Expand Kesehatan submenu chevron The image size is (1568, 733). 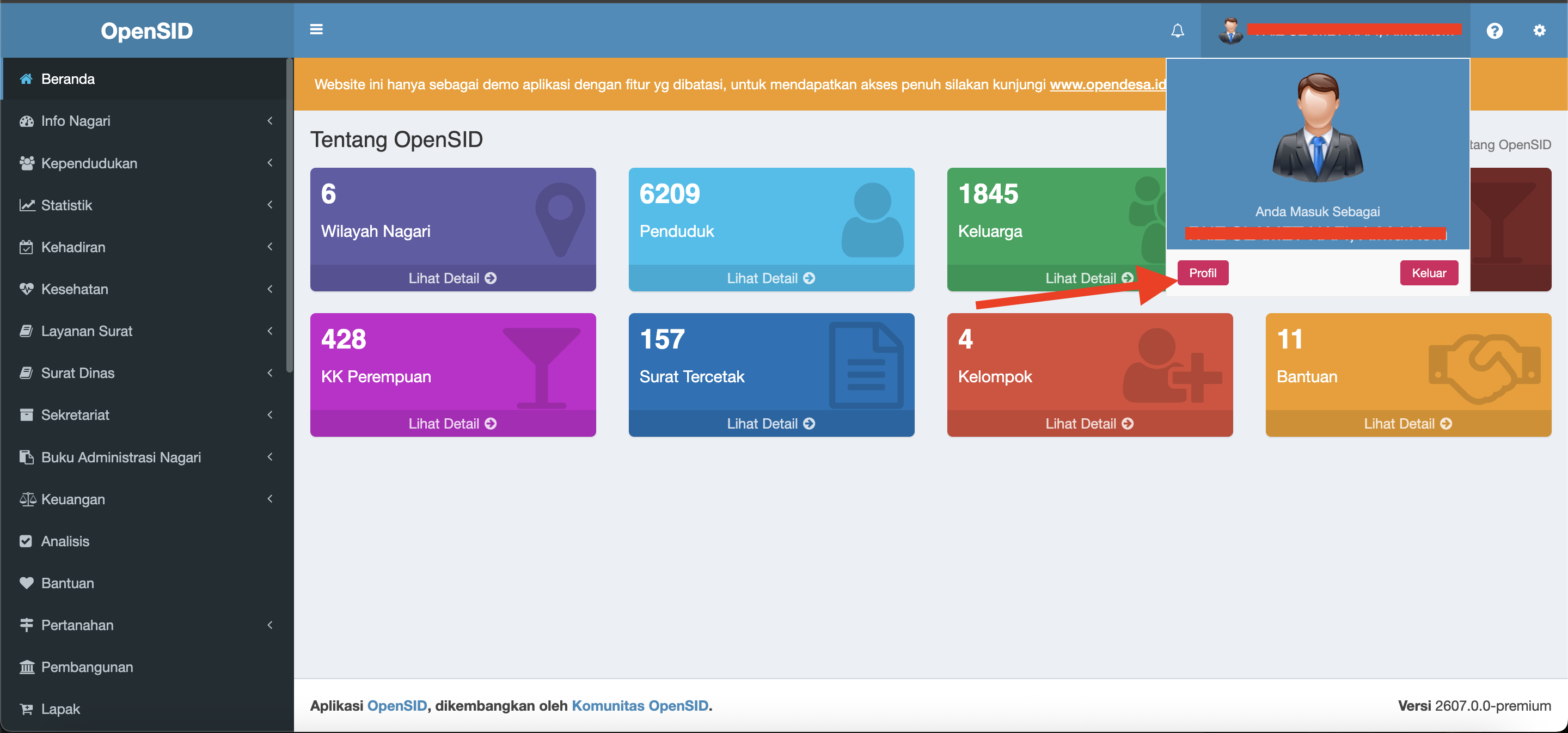pos(269,289)
